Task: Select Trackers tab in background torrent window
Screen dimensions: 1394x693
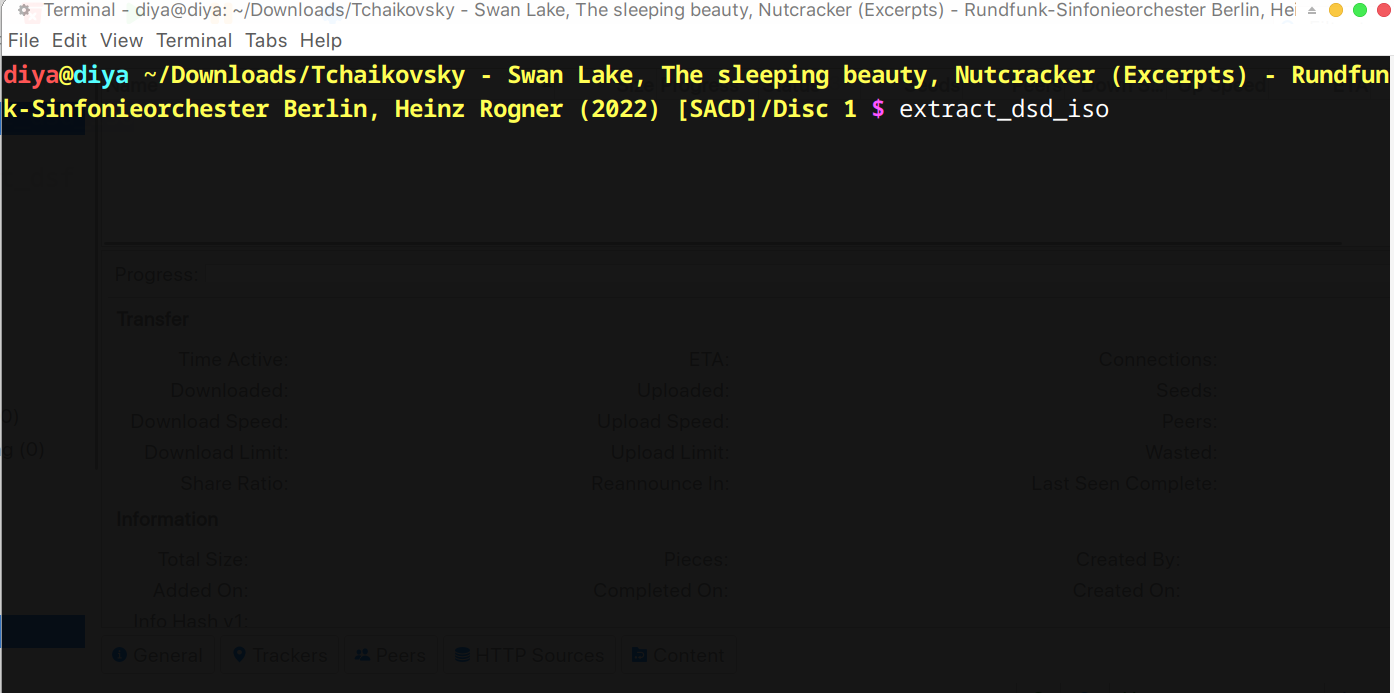Action: click(x=280, y=656)
